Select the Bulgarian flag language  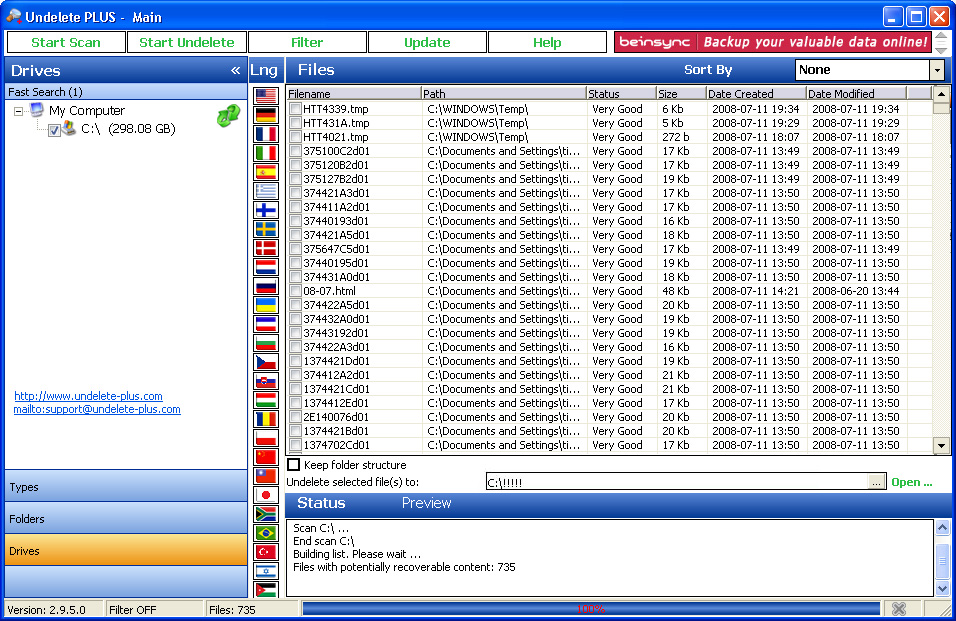[x=266, y=342]
